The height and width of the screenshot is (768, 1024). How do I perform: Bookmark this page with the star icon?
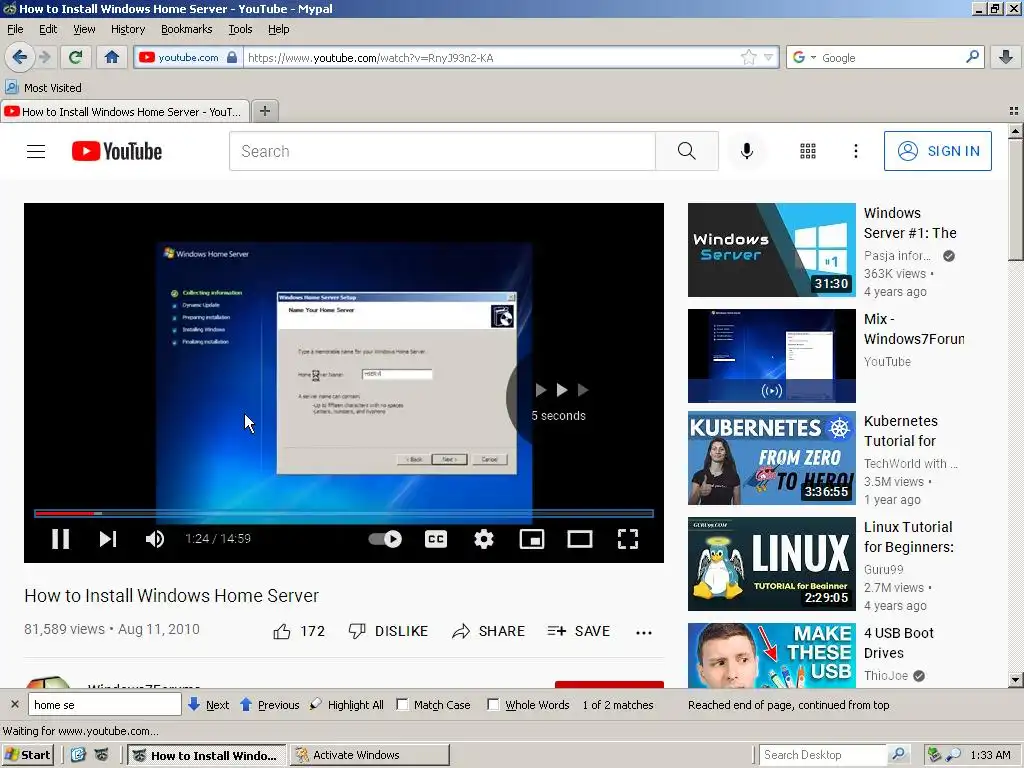[x=748, y=57]
